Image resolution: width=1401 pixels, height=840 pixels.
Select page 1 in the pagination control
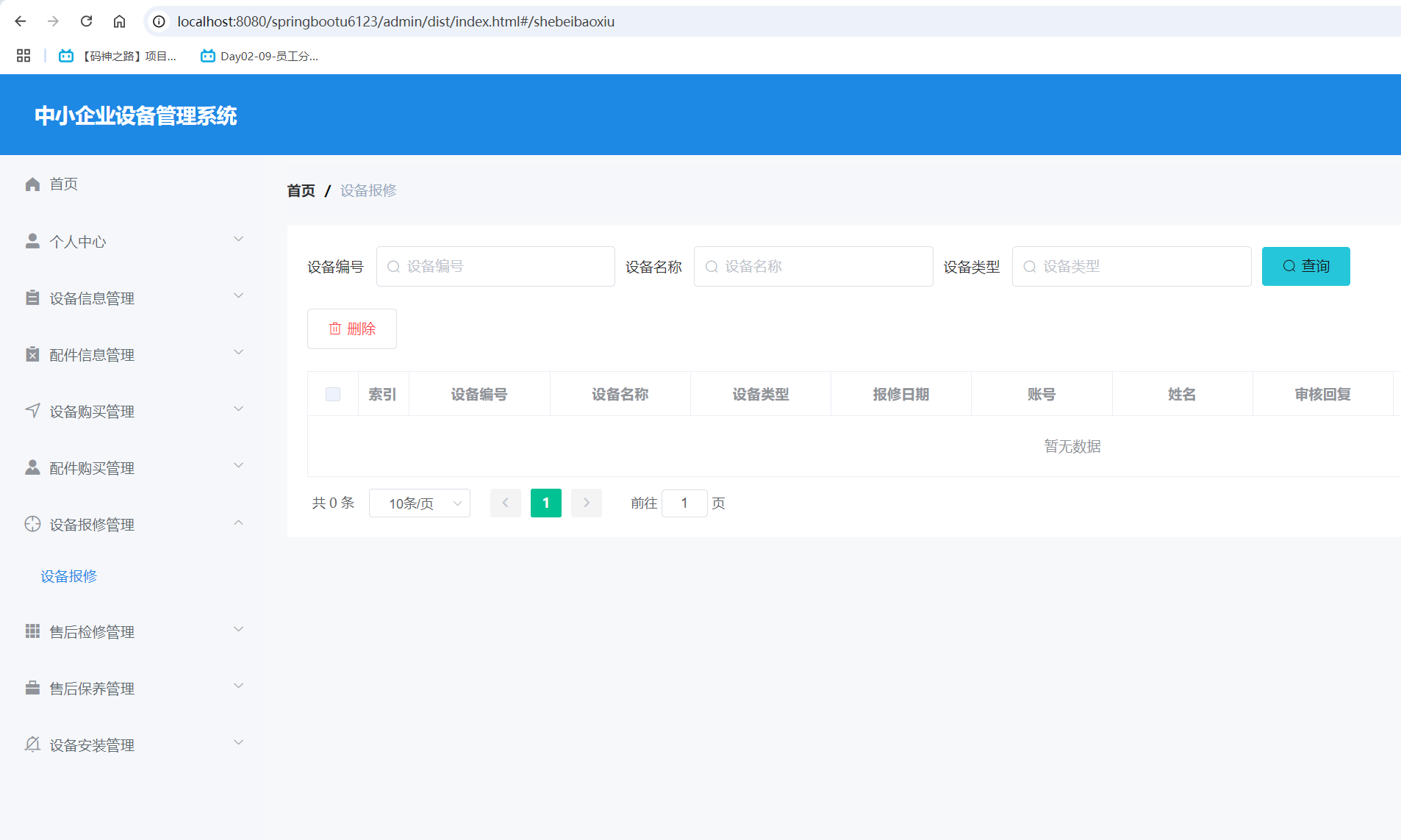click(545, 503)
